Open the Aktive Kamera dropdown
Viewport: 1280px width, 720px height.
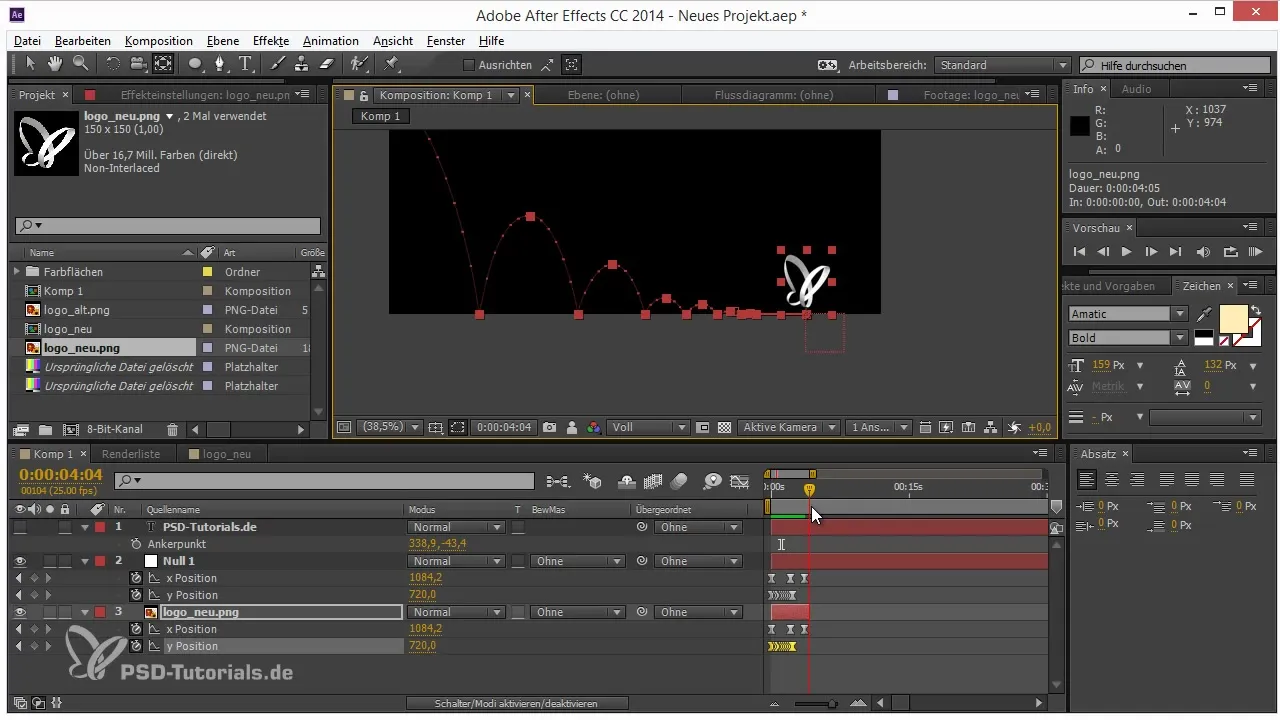[787, 427]
